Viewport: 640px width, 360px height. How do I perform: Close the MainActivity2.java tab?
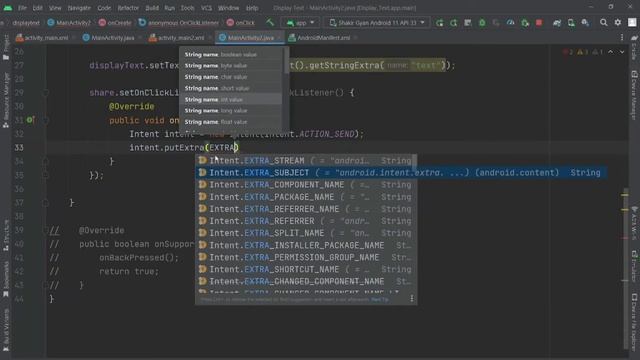279,38
